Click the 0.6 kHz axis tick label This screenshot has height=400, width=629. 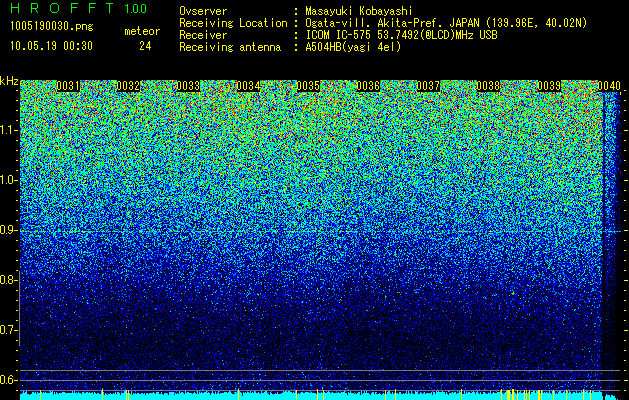point(9,380)
